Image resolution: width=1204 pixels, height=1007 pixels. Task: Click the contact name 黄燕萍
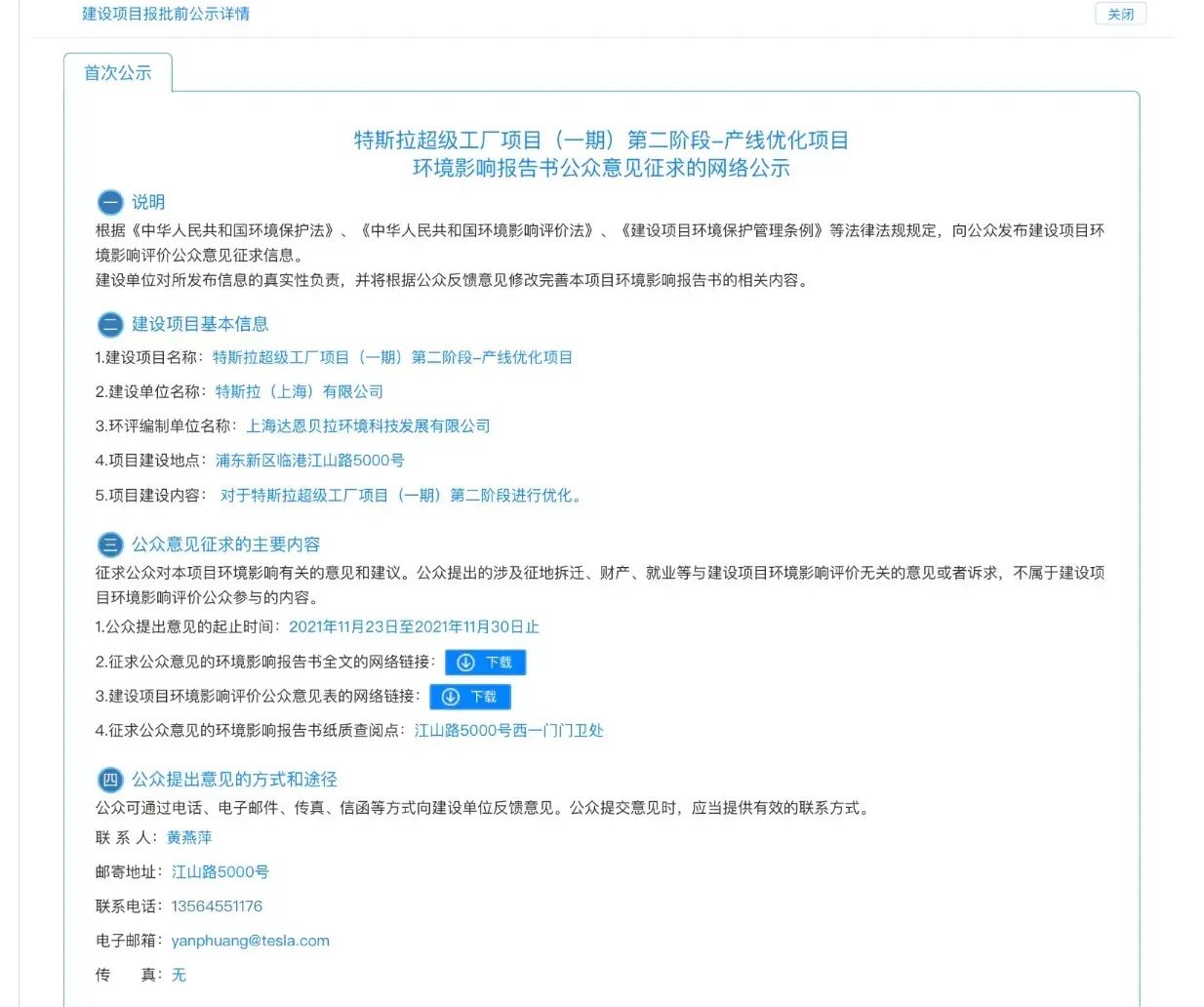pyautogui.click(x=189, y=837)
